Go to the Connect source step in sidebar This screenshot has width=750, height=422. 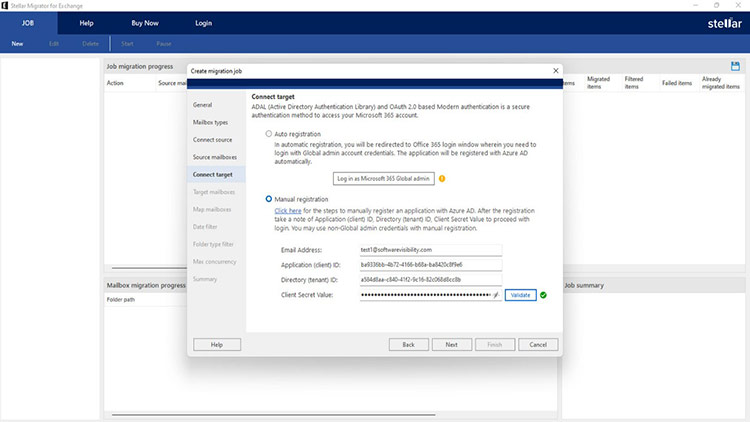point(213,139)
